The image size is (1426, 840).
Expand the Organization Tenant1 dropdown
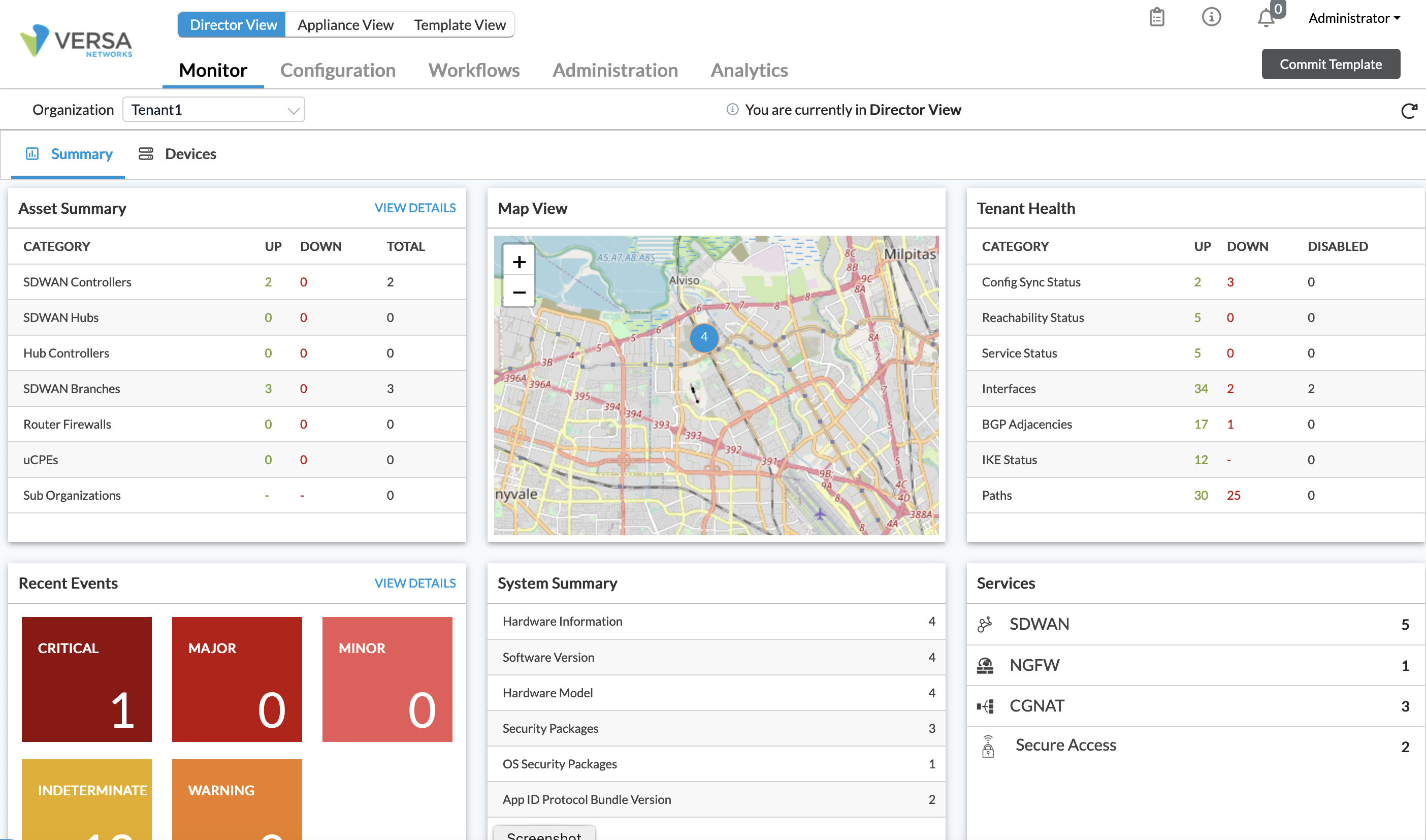point(214,110)
